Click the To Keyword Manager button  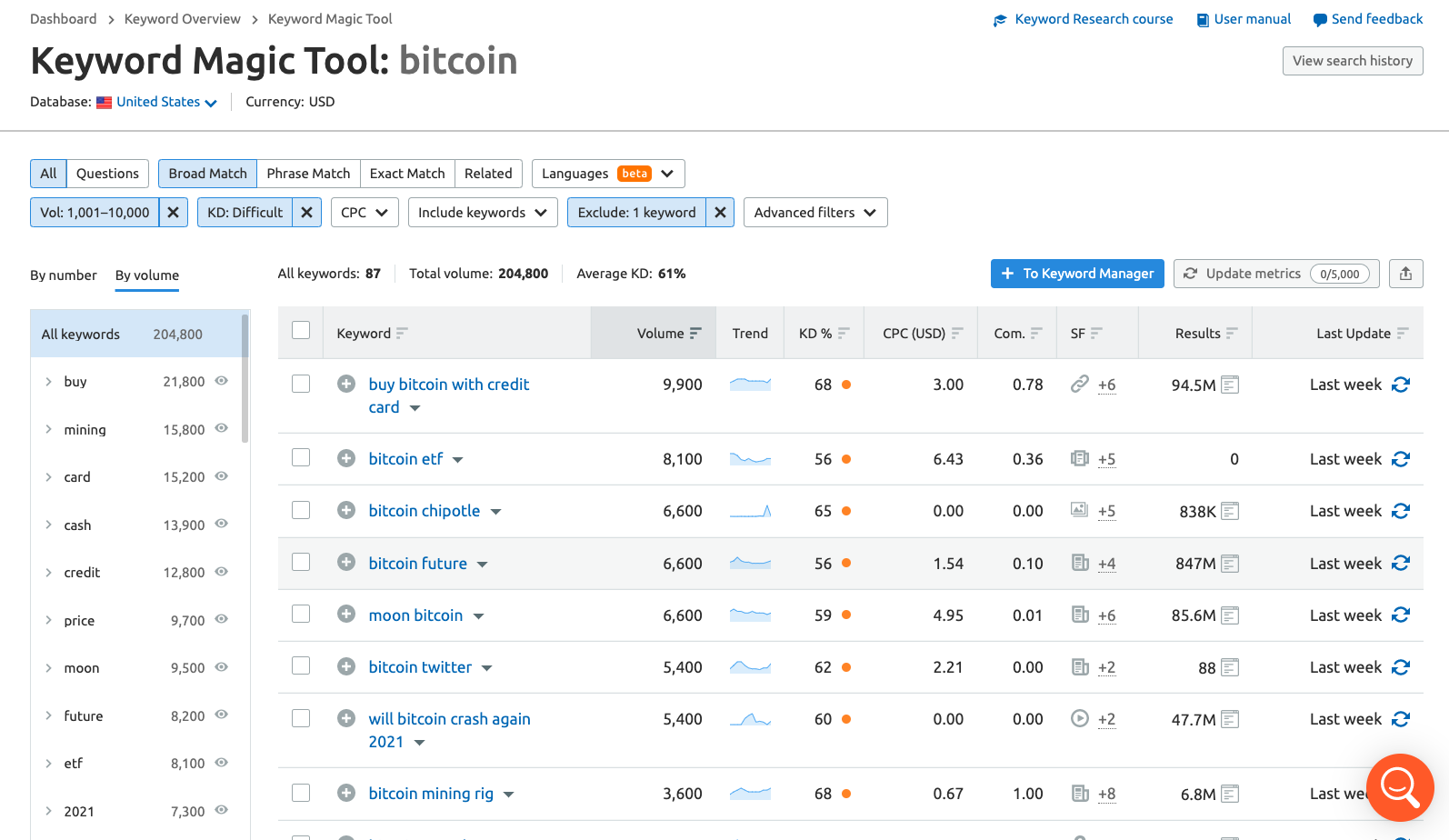click(1077, 274)
